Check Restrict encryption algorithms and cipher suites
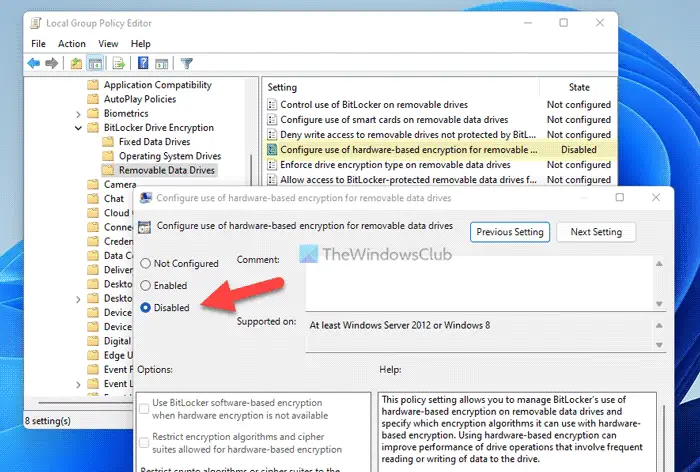 144,443
